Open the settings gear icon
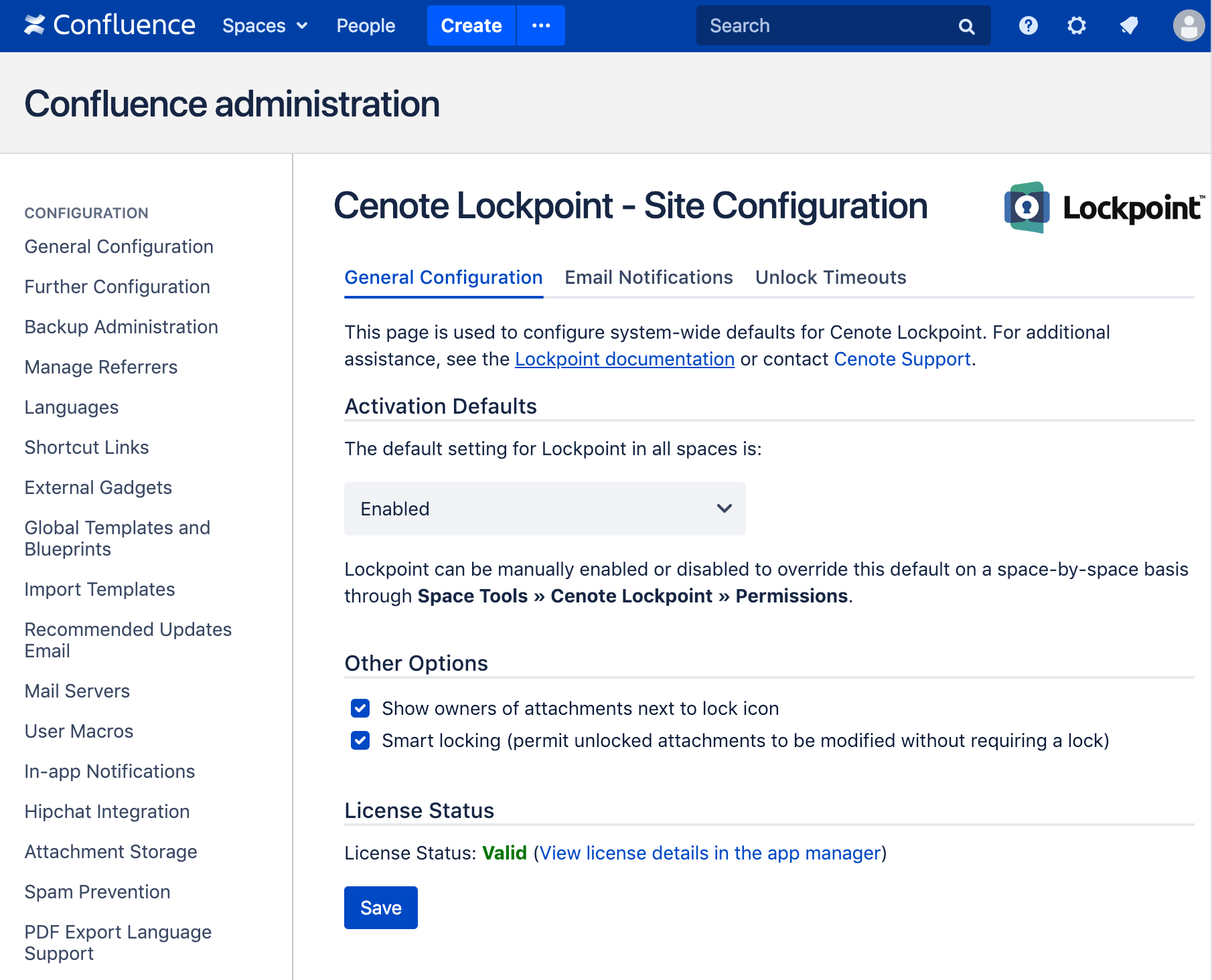 (x=1076, y=25)
